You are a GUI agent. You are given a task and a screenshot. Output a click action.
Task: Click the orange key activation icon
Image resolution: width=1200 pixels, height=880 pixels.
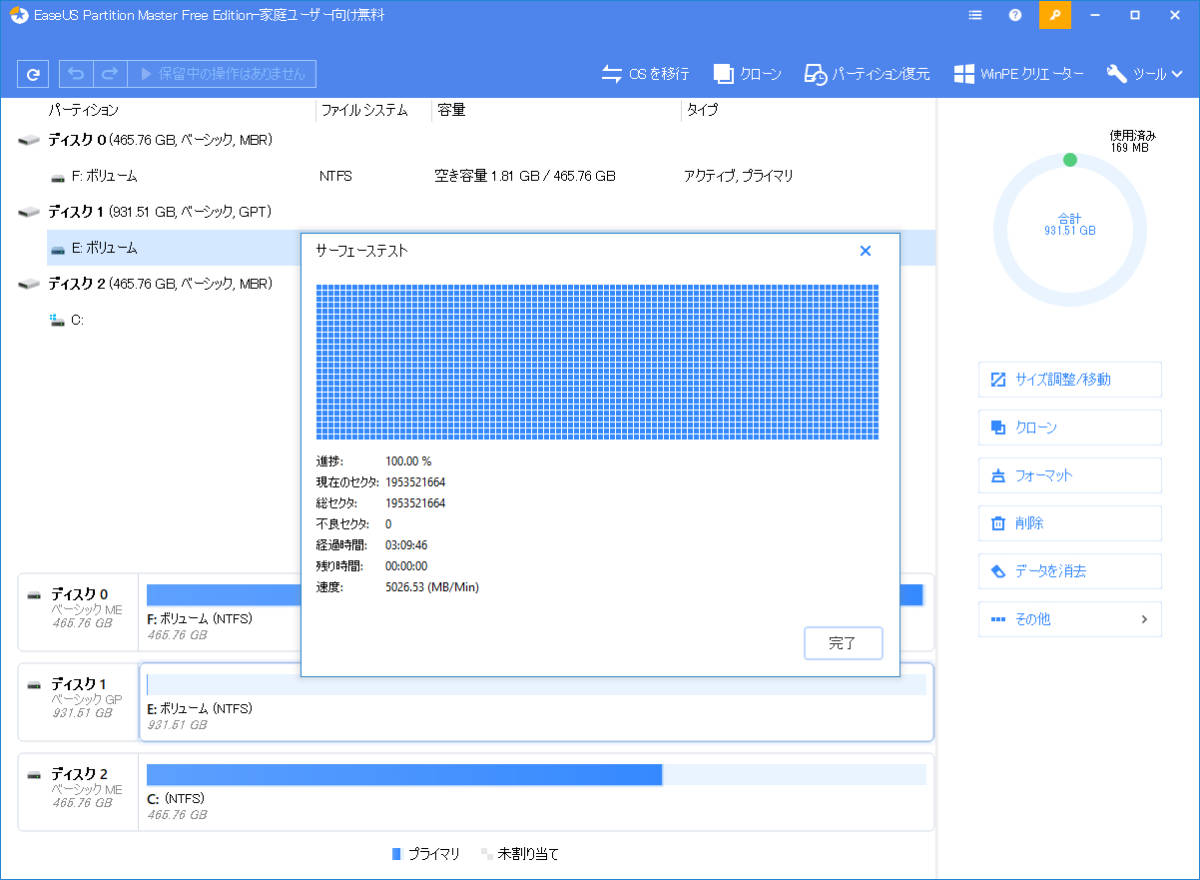(1054, 16)
